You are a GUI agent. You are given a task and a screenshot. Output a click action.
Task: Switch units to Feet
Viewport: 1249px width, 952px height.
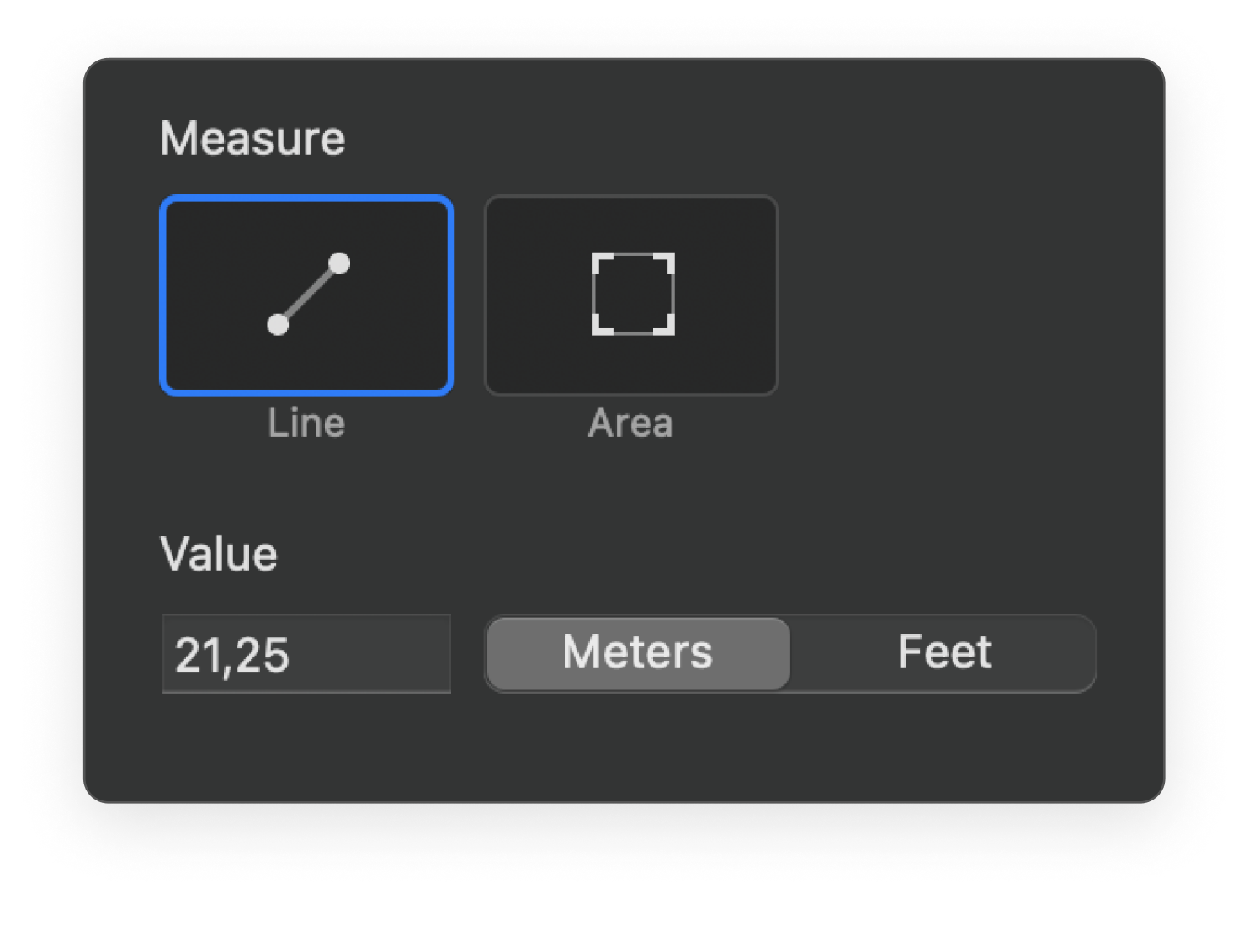944,653
